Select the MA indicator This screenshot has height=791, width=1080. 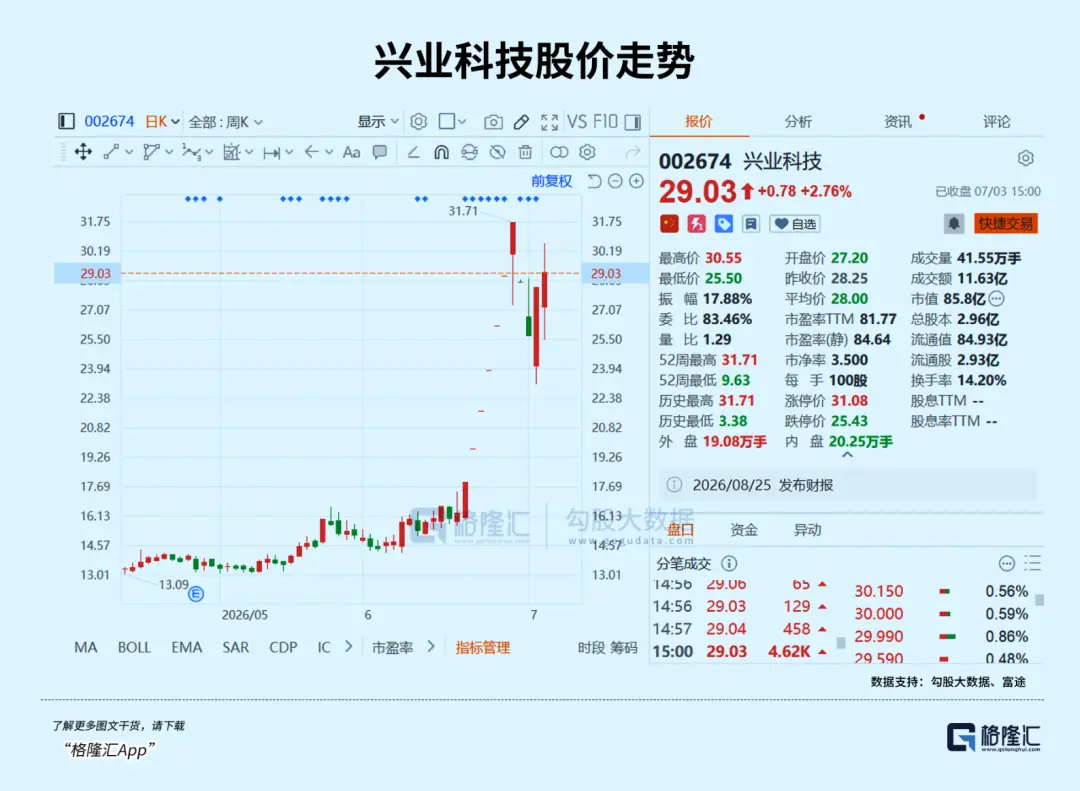coord(85,648)
